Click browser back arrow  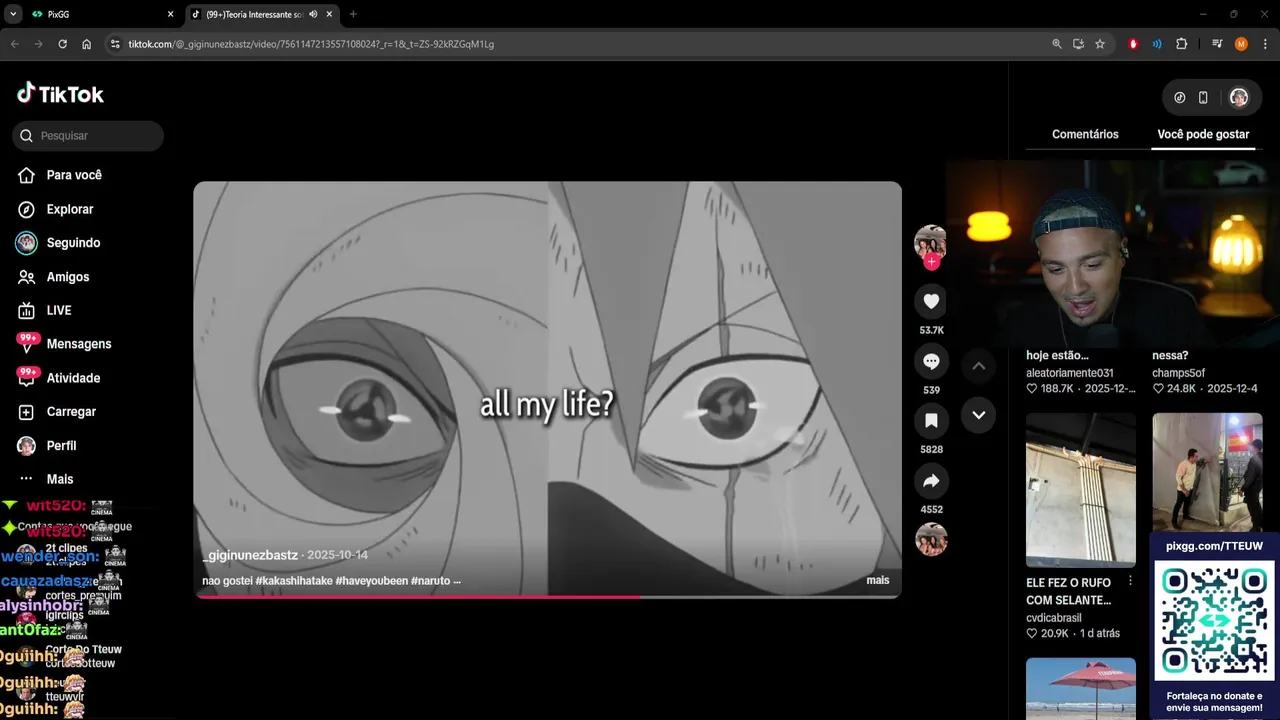[14, 44]
